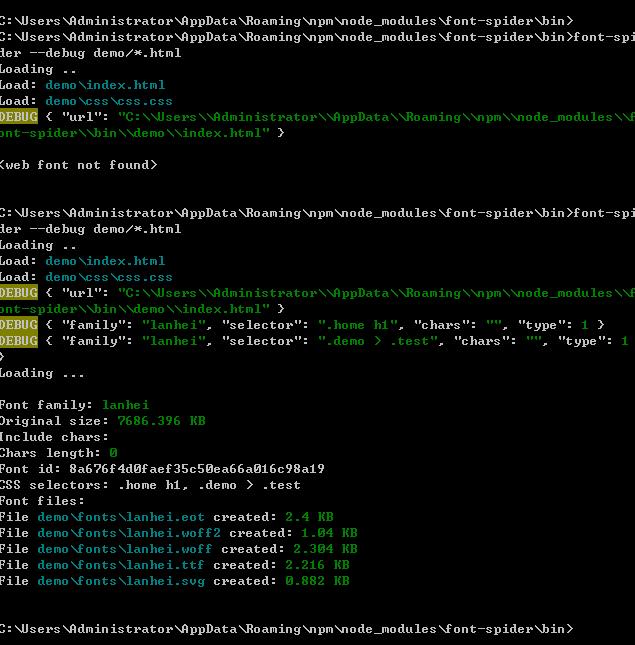Click the demo\fonts\lanhei.woff2 file path
635x645 pixels.
129,533
